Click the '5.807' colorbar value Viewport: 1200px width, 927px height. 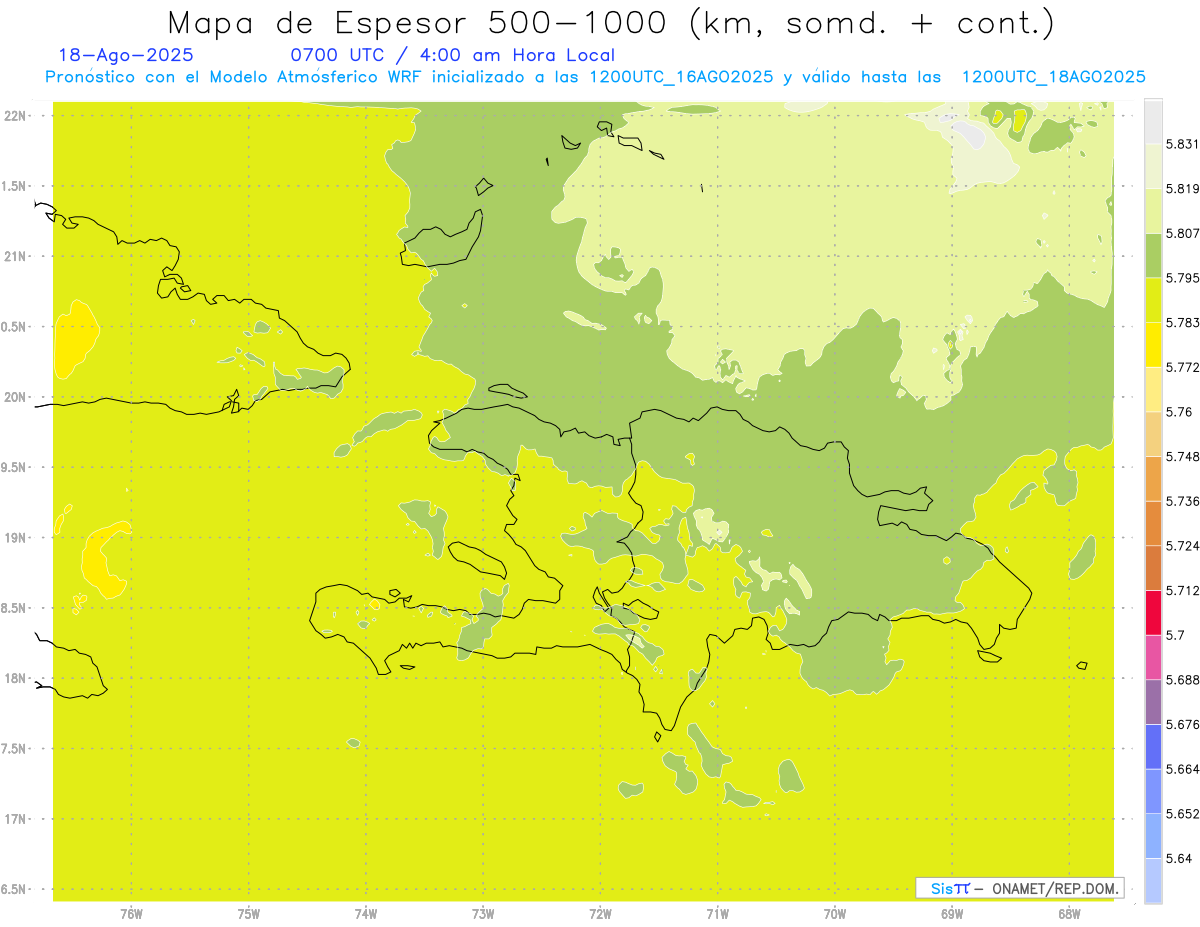click(x=1182, y=233)
